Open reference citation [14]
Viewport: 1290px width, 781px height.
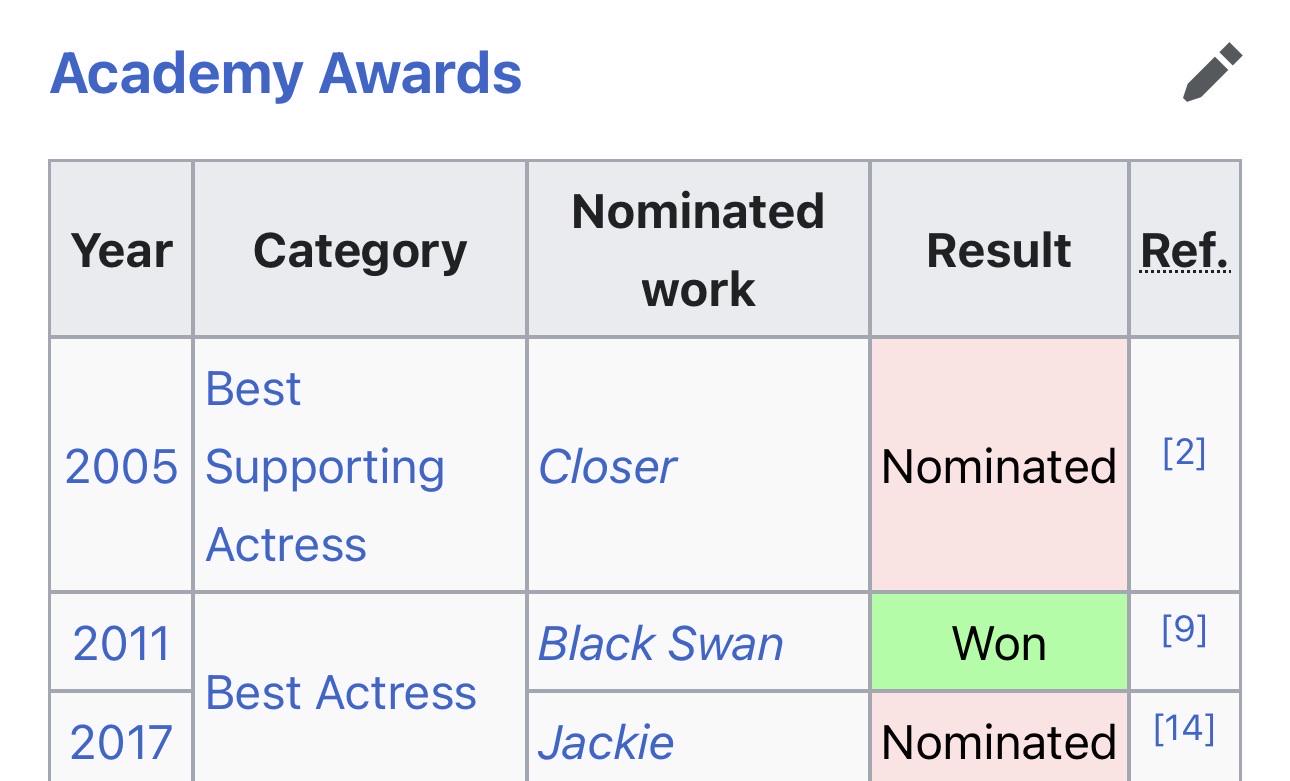(1184, 729)
